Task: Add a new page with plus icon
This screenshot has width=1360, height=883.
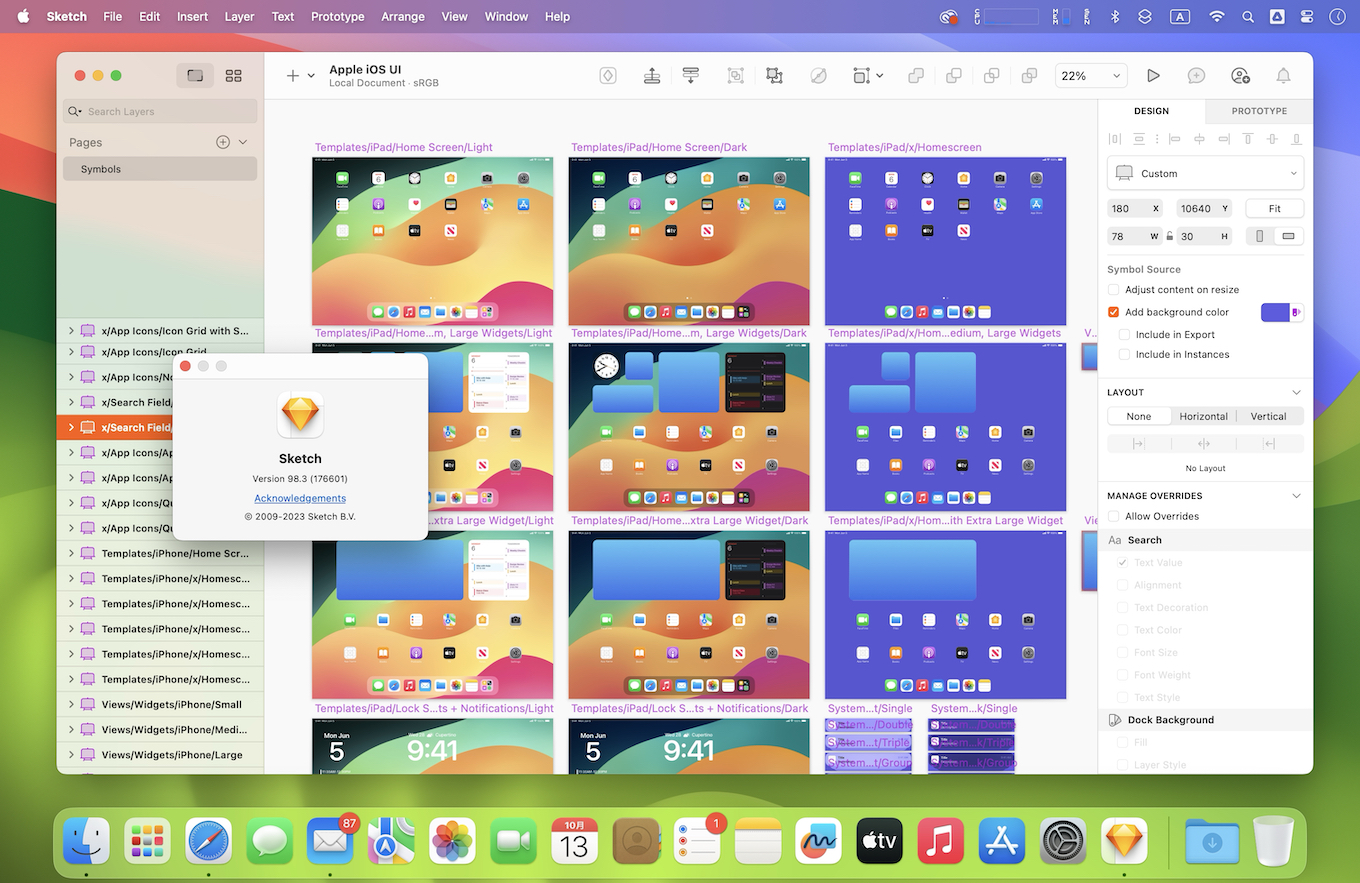Action: pyautogui.click(x=223, y=142)
